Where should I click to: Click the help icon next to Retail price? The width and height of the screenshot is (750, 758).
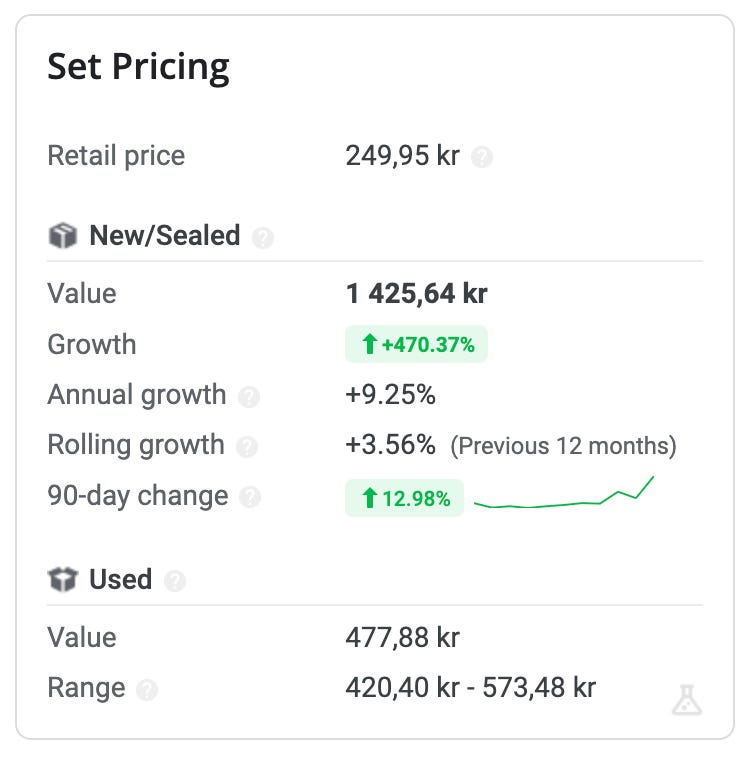point(482,157)
